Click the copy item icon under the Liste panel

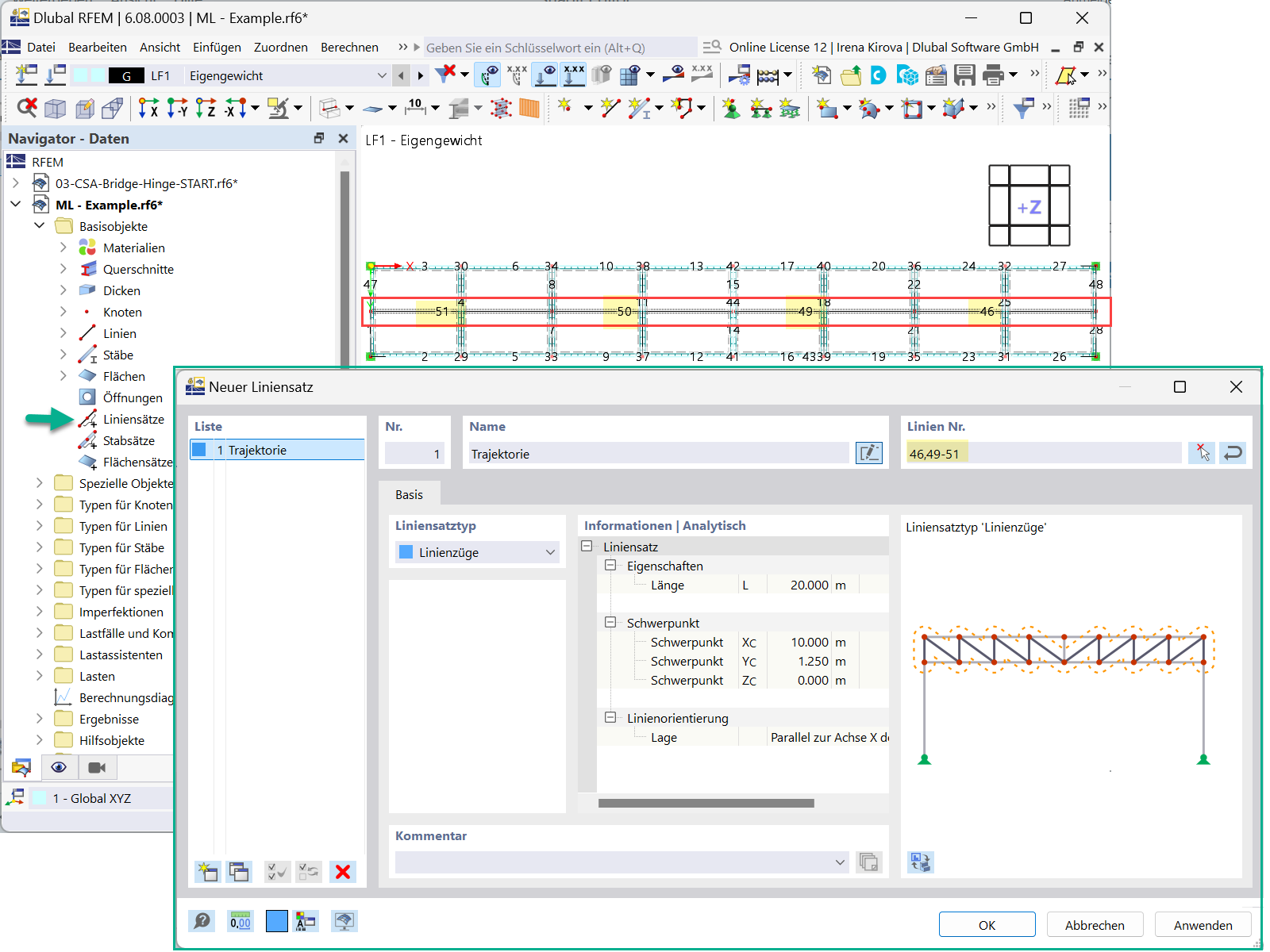pos(239,872)
